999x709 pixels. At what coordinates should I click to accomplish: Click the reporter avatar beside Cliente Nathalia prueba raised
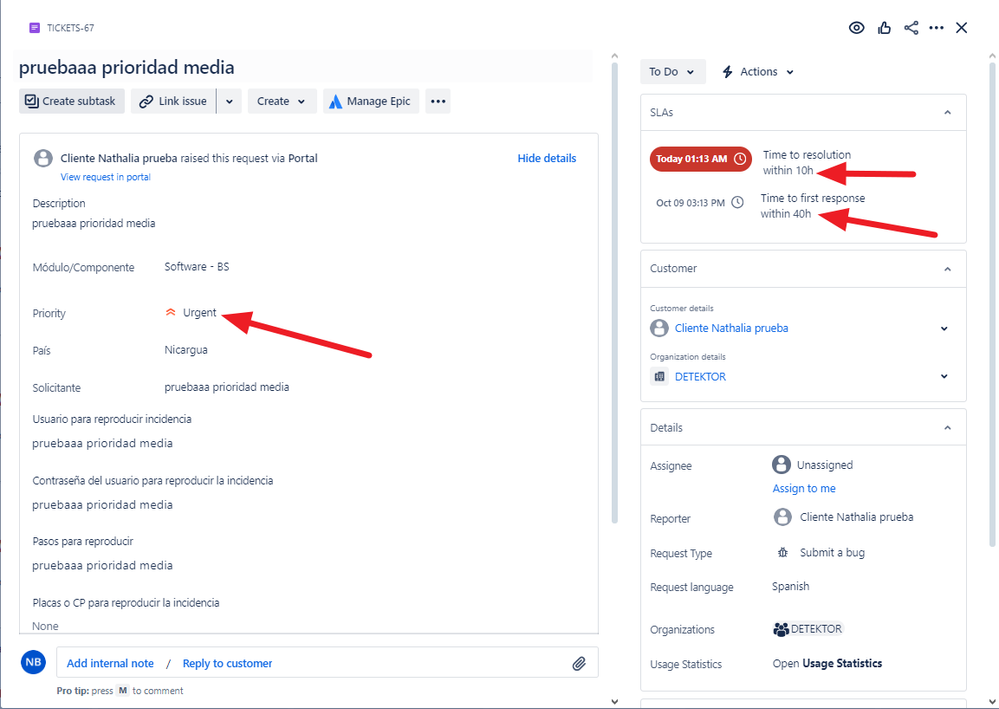(43, 158)
